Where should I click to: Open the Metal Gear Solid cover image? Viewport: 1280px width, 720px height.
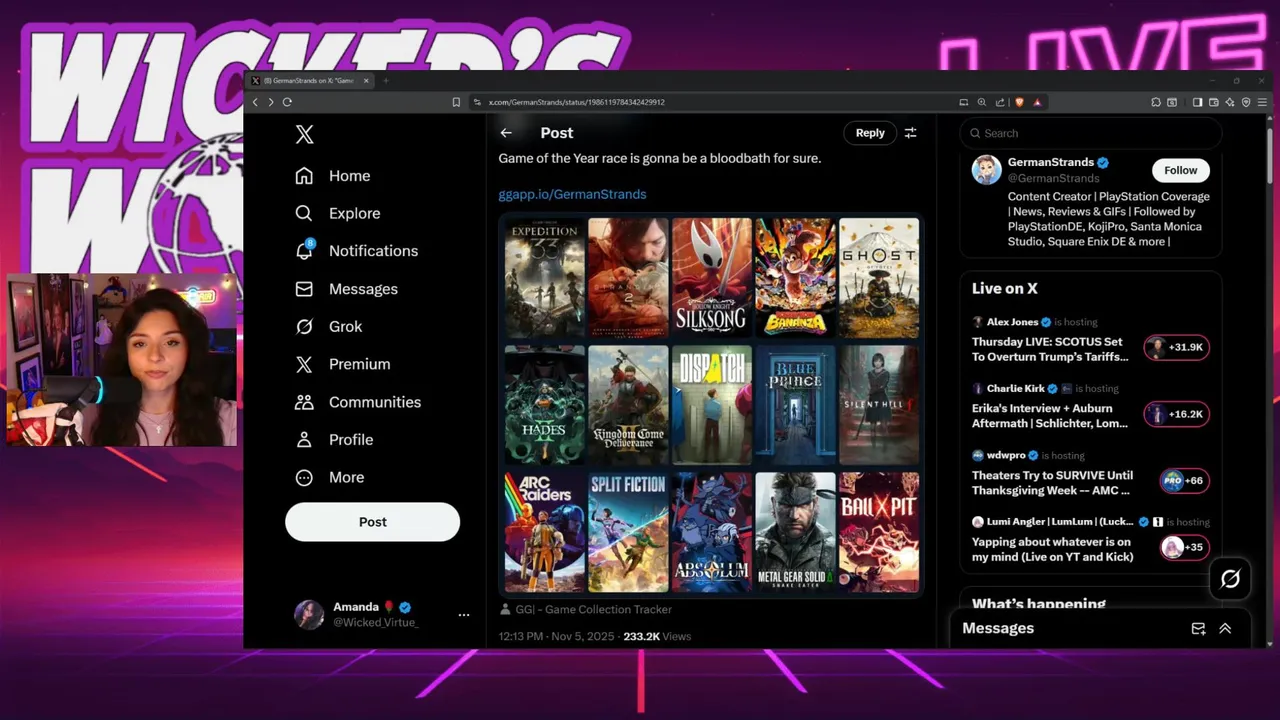pos(795,532)
